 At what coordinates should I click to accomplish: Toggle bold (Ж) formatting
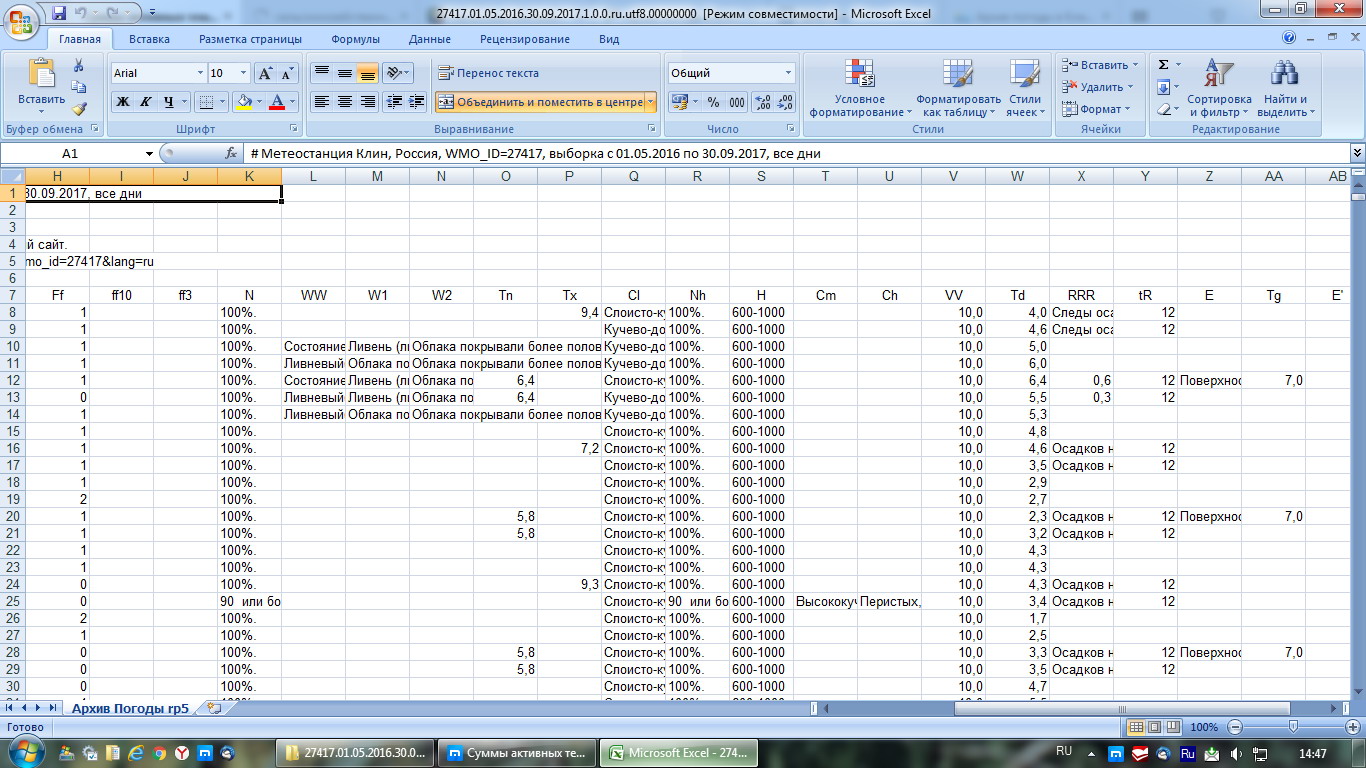123,102
